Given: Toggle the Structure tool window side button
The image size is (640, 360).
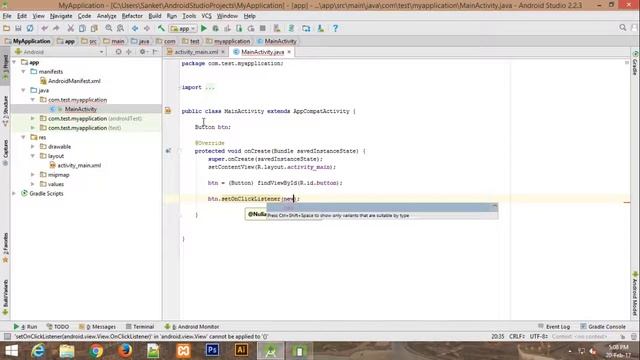Looking at the screenshot, I should (x=5, y=110).
